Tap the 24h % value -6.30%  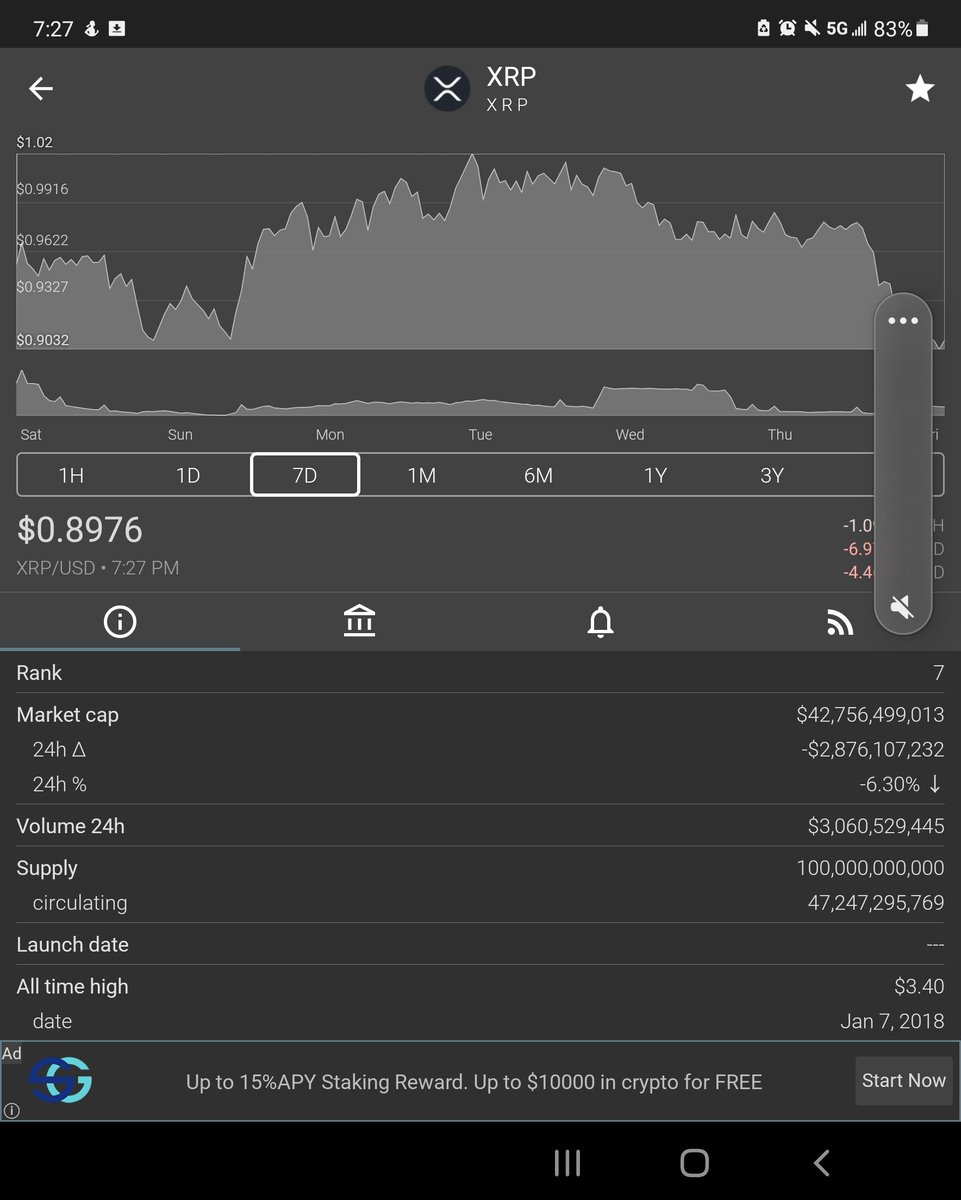[889, 785]
